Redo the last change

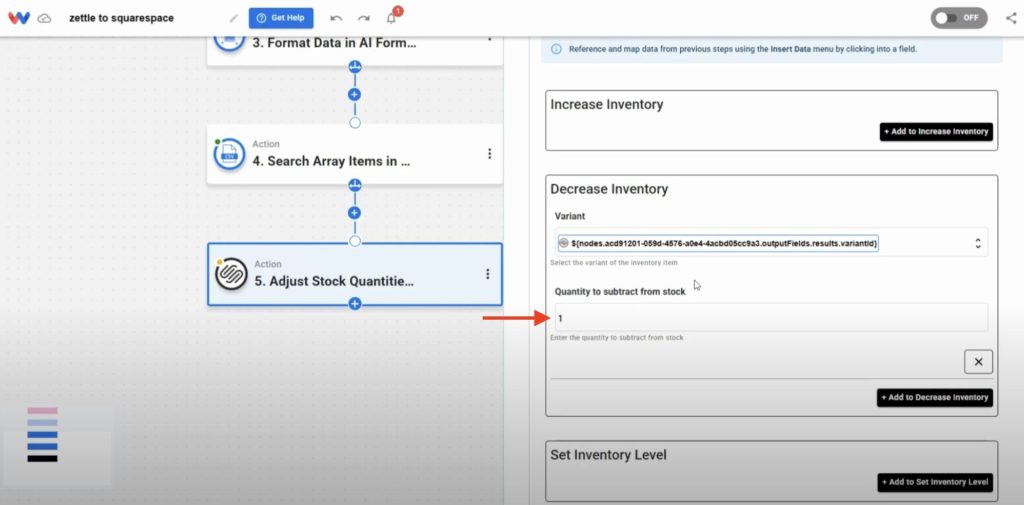363,18
